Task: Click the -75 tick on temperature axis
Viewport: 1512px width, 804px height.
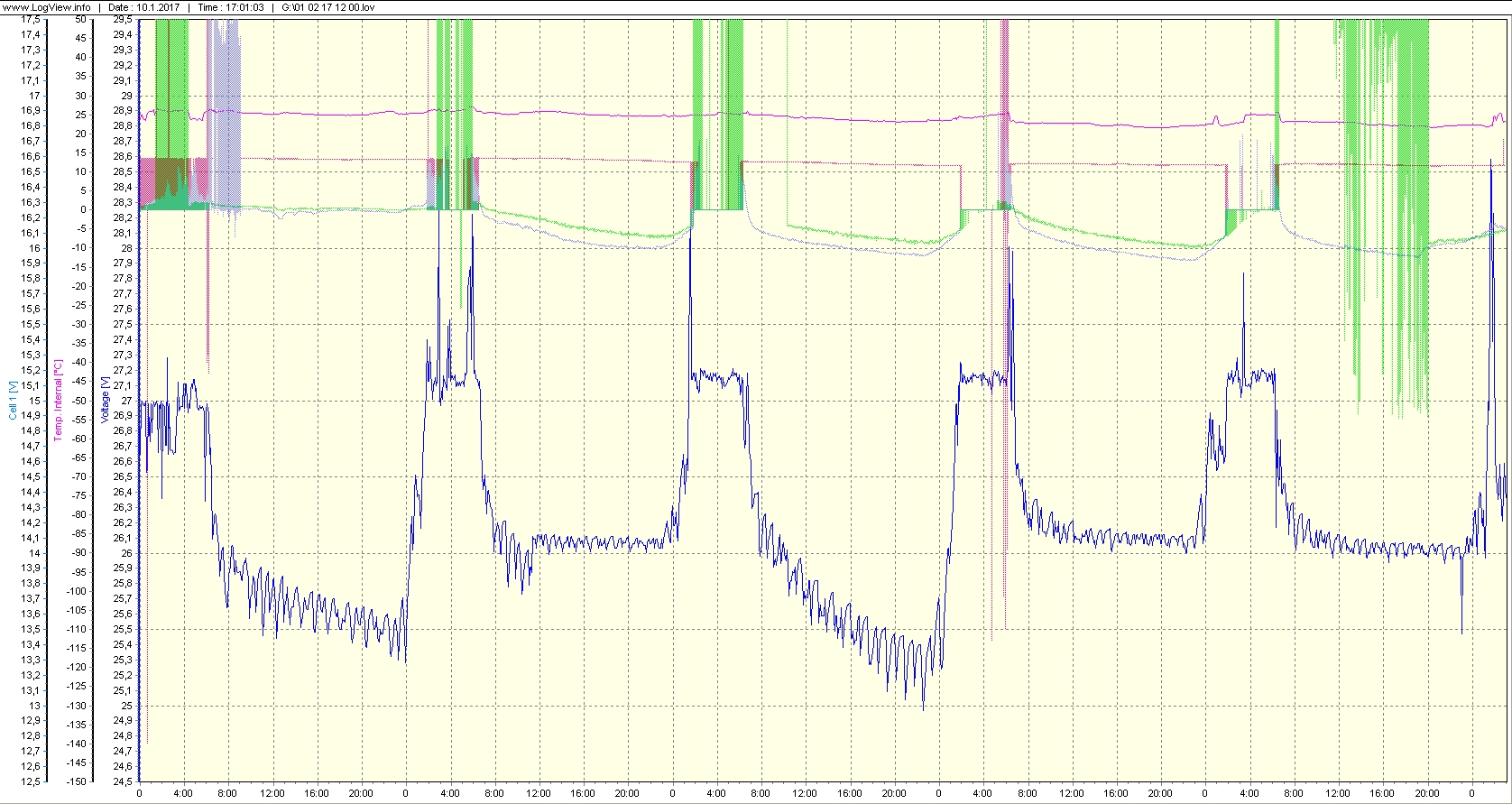Action: 79,495
